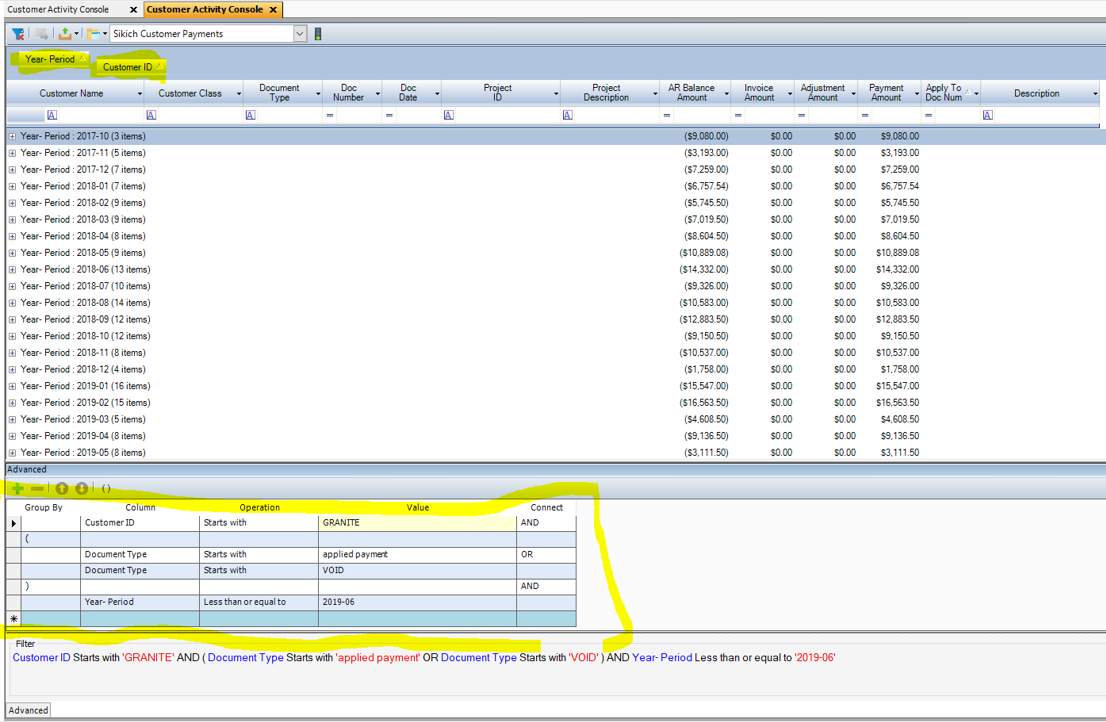
Task: Select the Advanced tab at the bottom
Action: point(28,710)
